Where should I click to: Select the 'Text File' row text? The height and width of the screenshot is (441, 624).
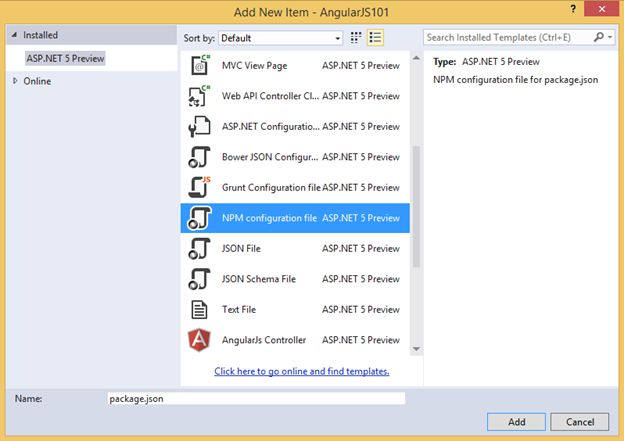point(239,310)
